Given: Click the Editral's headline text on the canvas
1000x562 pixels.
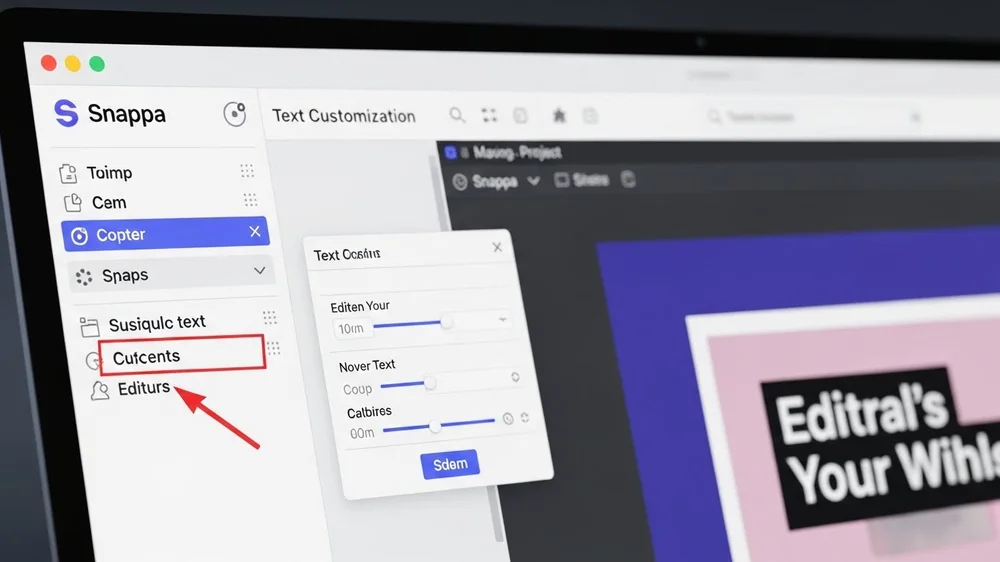Looking at the screenshot, I should (862, 417).
